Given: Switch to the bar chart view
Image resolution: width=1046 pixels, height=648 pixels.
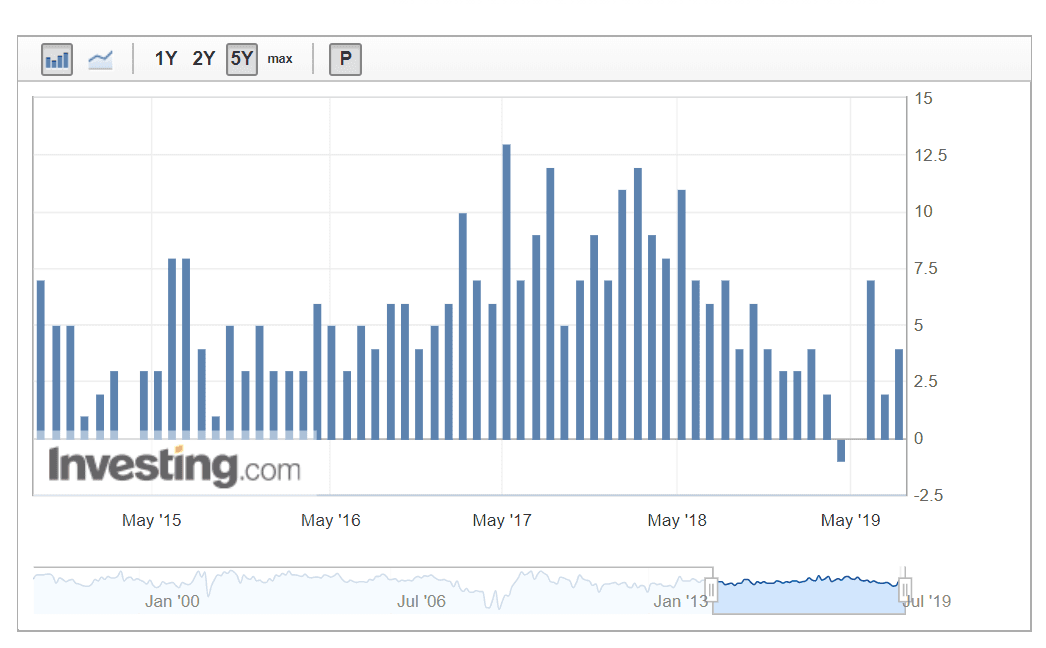Looking at the screenshot, I should point(57,60).
